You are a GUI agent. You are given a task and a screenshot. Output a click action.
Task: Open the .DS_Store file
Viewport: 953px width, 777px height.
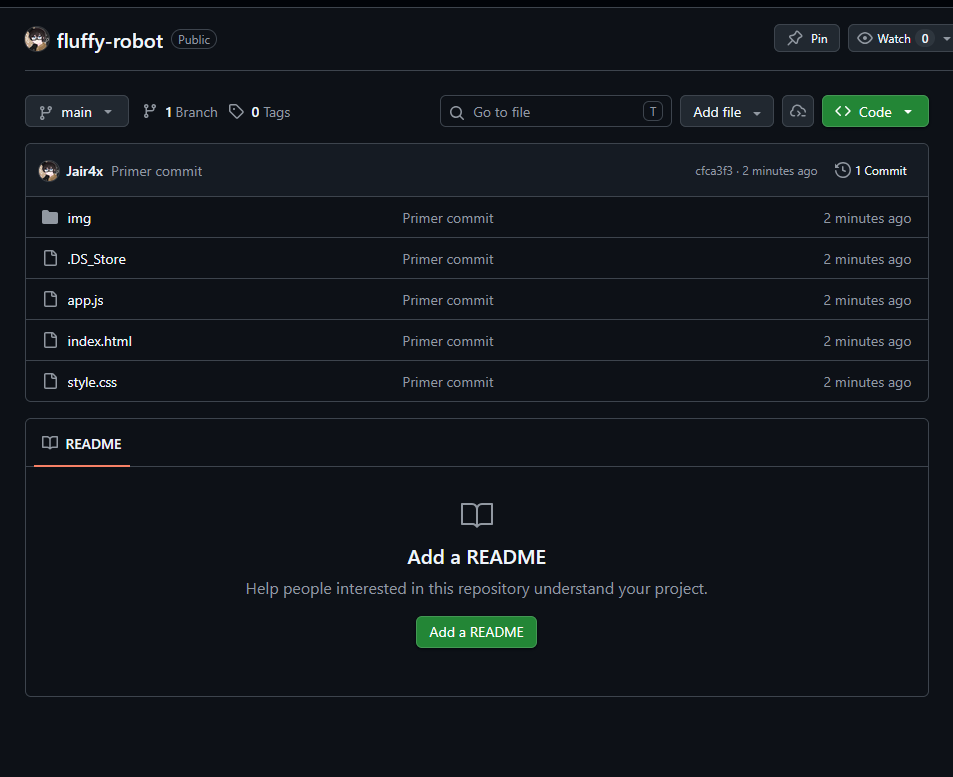(97, 259)
